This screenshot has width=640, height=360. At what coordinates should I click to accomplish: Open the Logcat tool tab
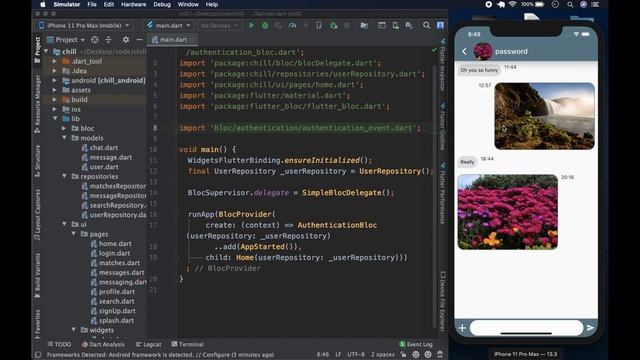pyautogui.click(x=149, y=344)
